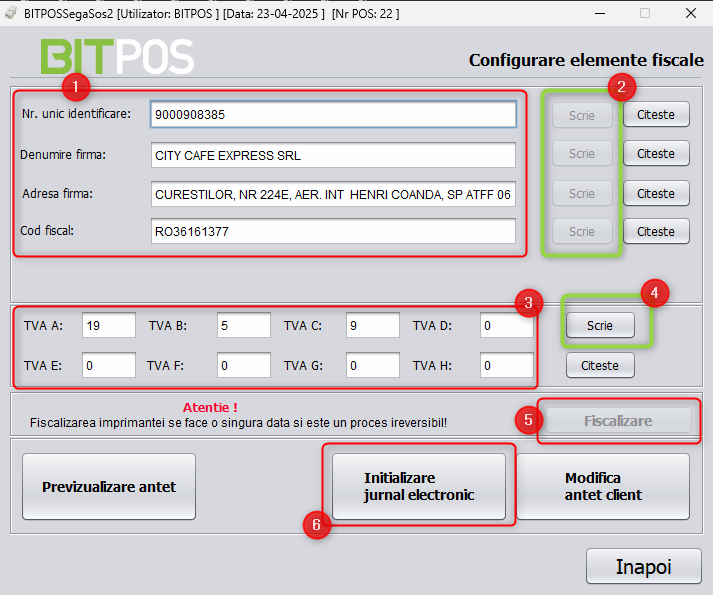Click Initializare jurnal electronic button
713x595 pixels.
pos(419,486)
